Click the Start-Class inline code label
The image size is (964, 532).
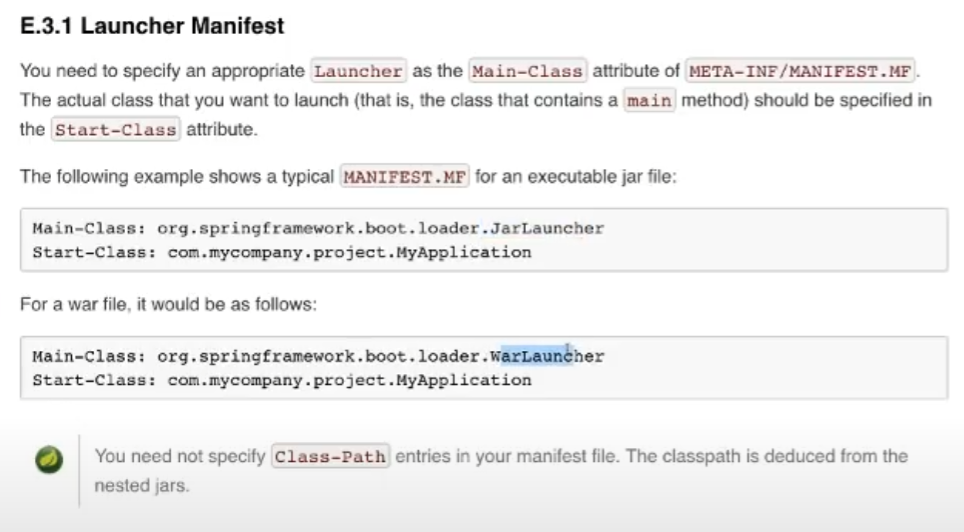(x=116, y=130)
